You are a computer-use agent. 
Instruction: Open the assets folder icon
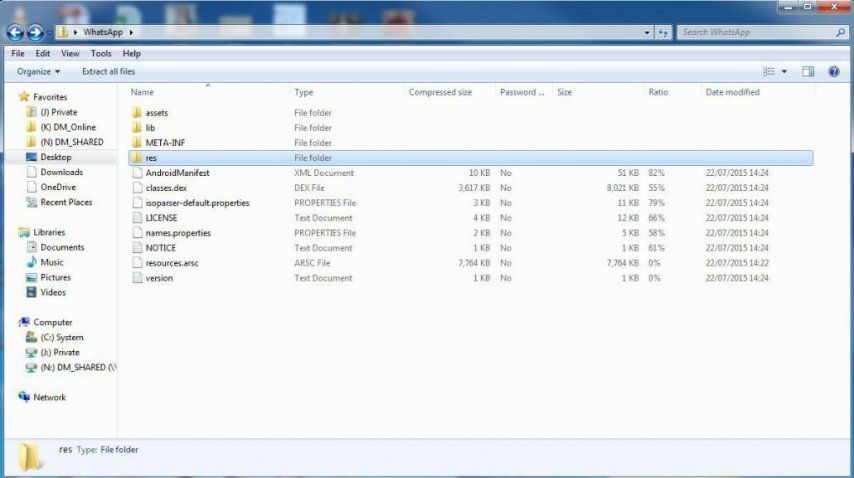(137, 113)
